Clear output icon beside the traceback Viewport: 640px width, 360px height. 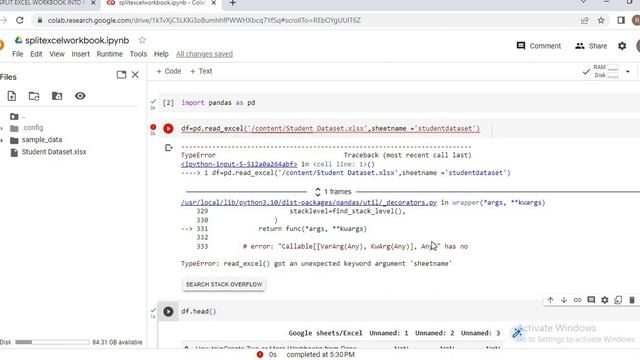coord(169,147)
